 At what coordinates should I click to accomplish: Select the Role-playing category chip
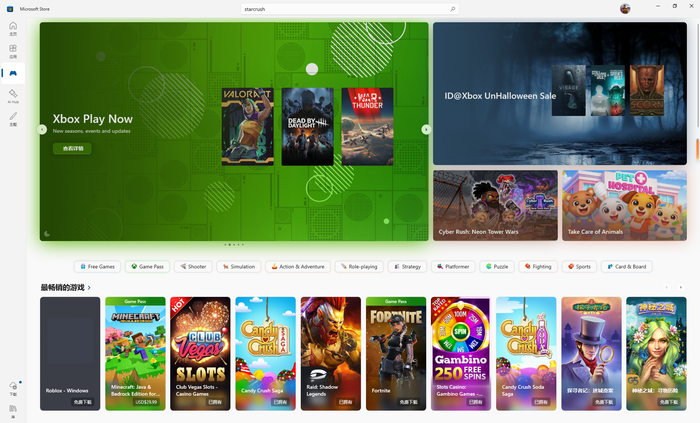tap(359, 267)
